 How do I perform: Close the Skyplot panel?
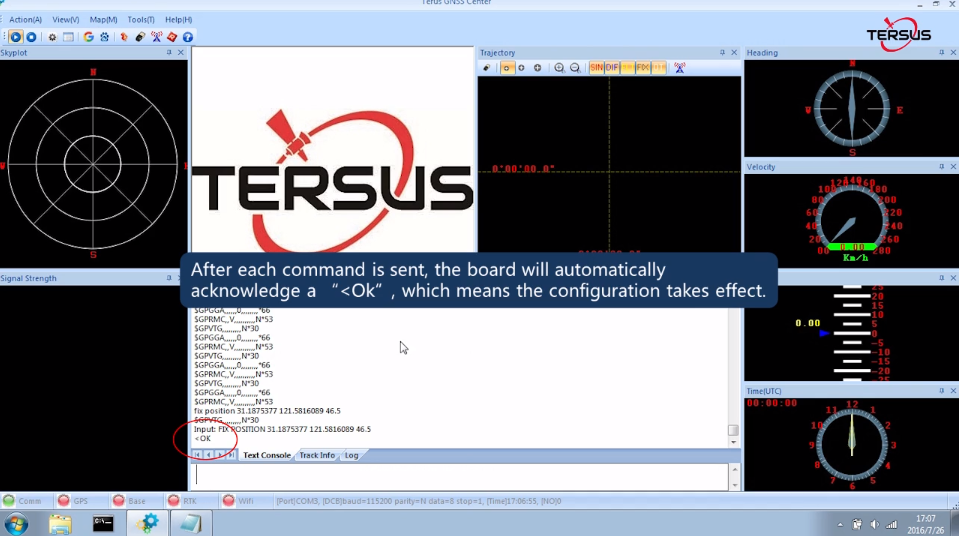[180, 53]
